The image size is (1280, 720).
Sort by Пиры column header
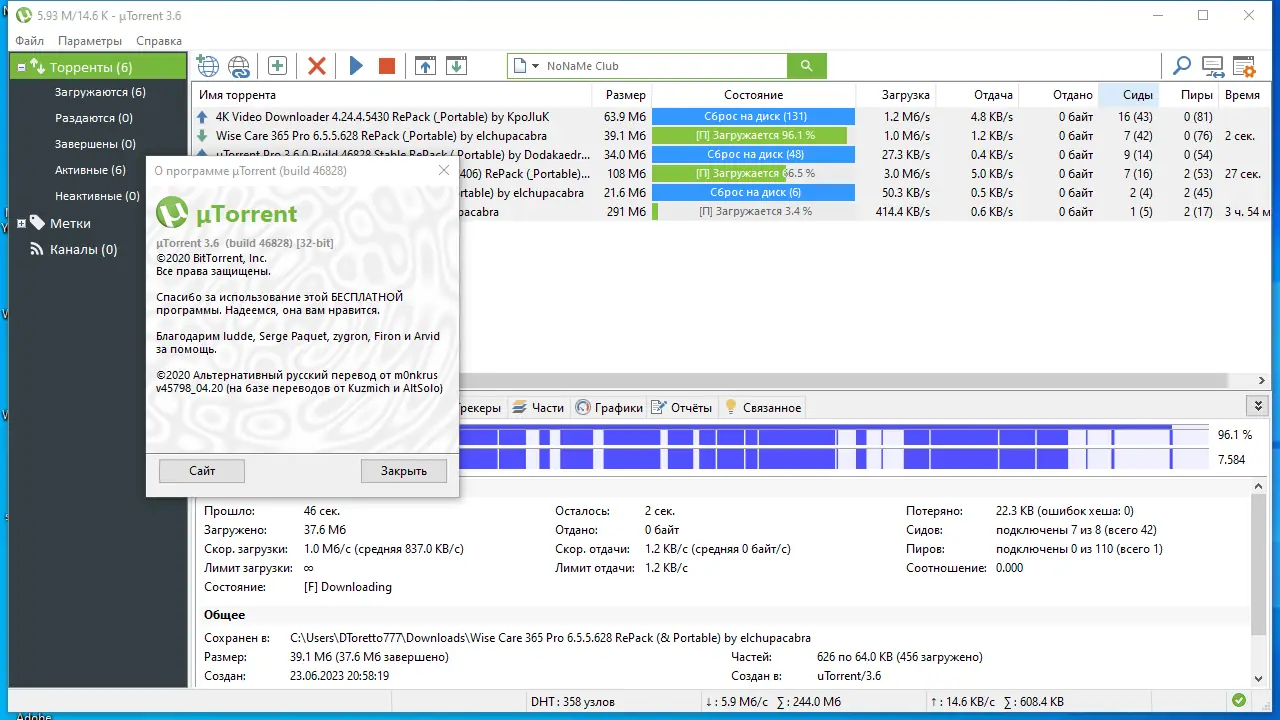click(x=1188, y=95)
